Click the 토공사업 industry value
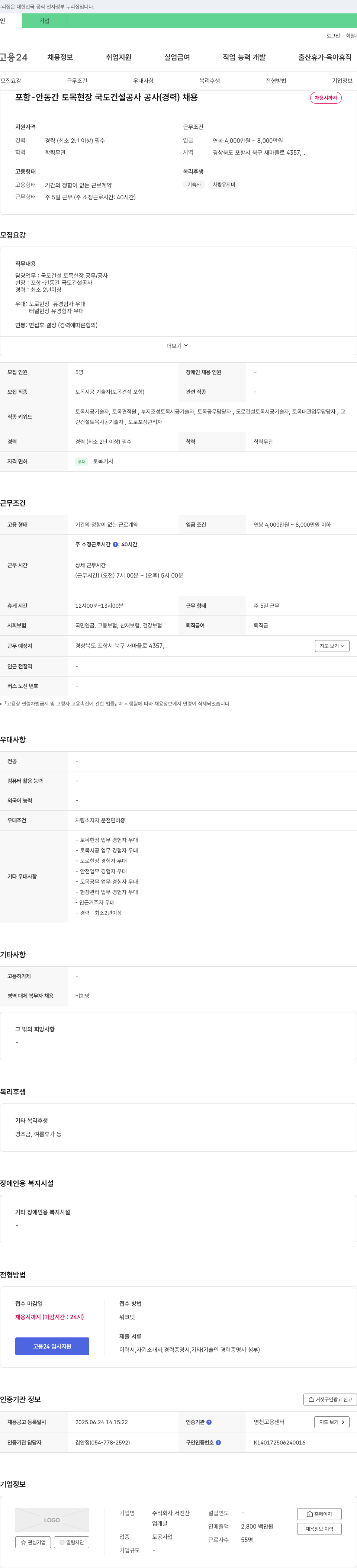357x1568 pixels. coord(163,1538)
